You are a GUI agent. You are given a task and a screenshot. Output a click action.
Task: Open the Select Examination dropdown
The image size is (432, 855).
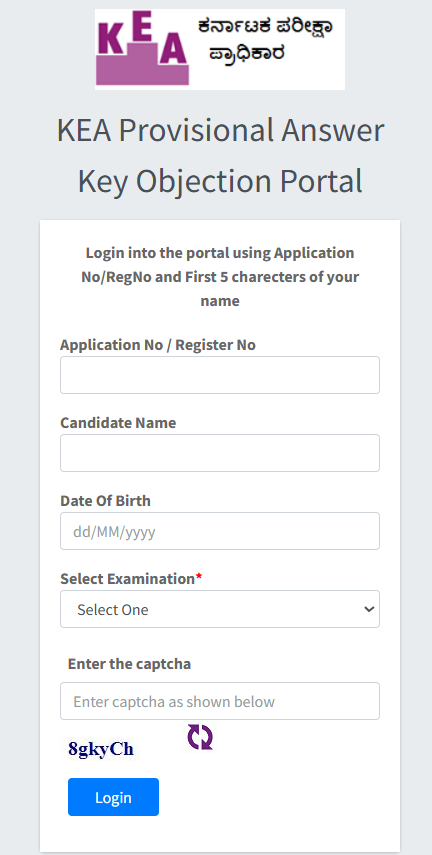(220, 609)
